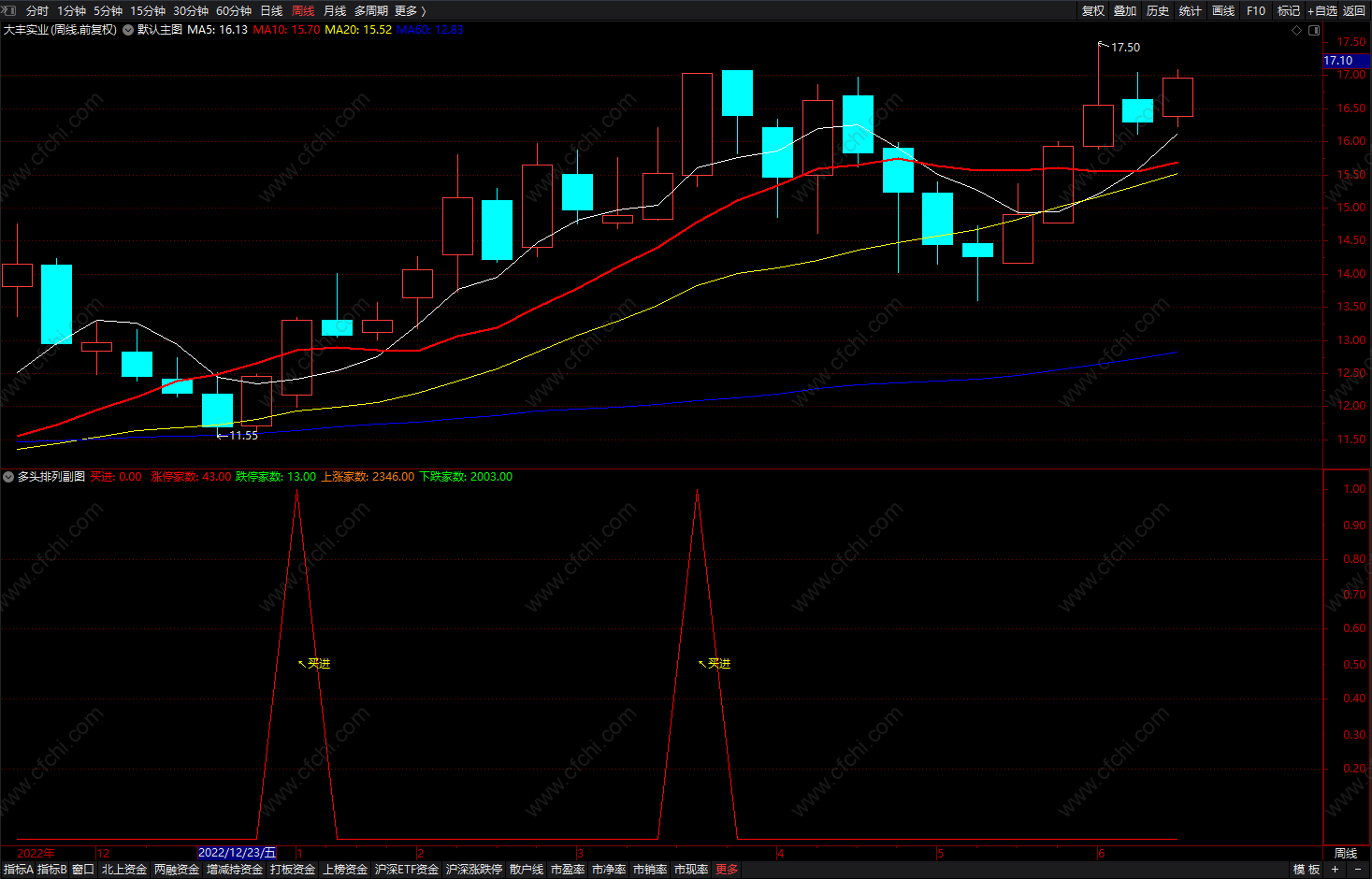Open F10 company information

(x=1256, y=11)
